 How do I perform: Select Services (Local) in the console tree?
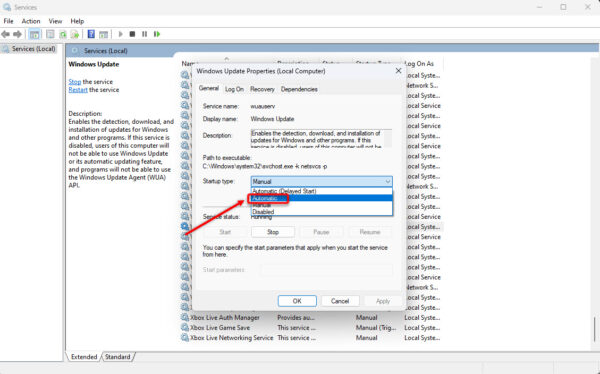[33, 49]
